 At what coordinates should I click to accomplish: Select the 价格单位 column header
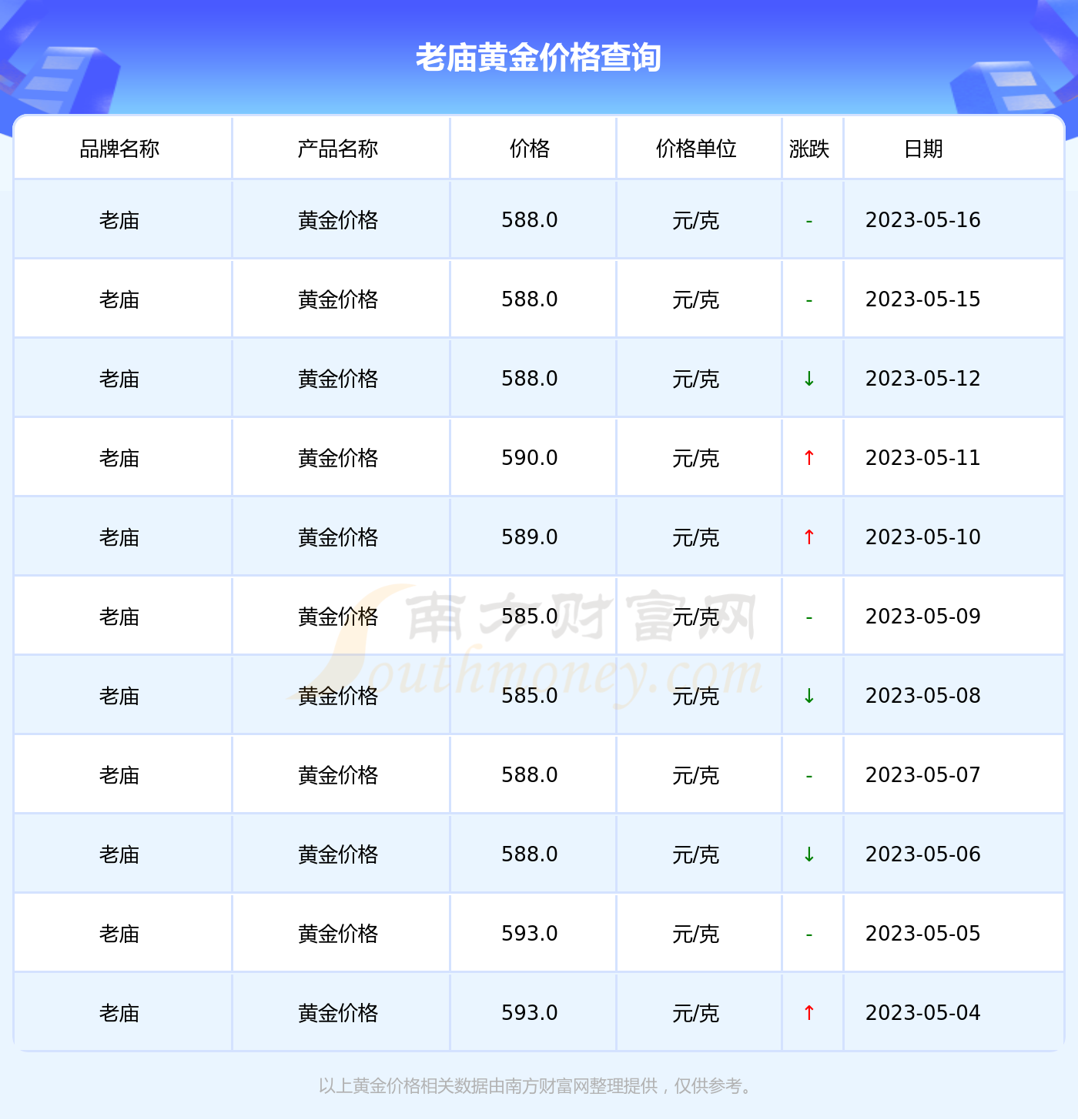tap(696, 149)
